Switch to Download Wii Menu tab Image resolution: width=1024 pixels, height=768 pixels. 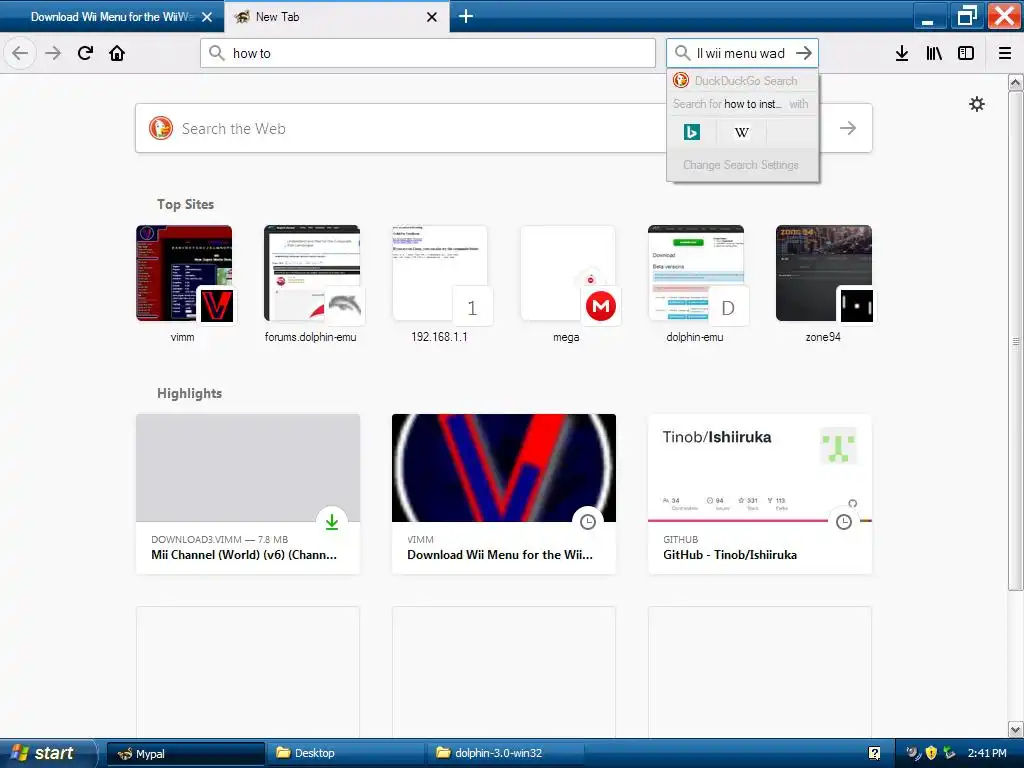click(x=112, y=17)
